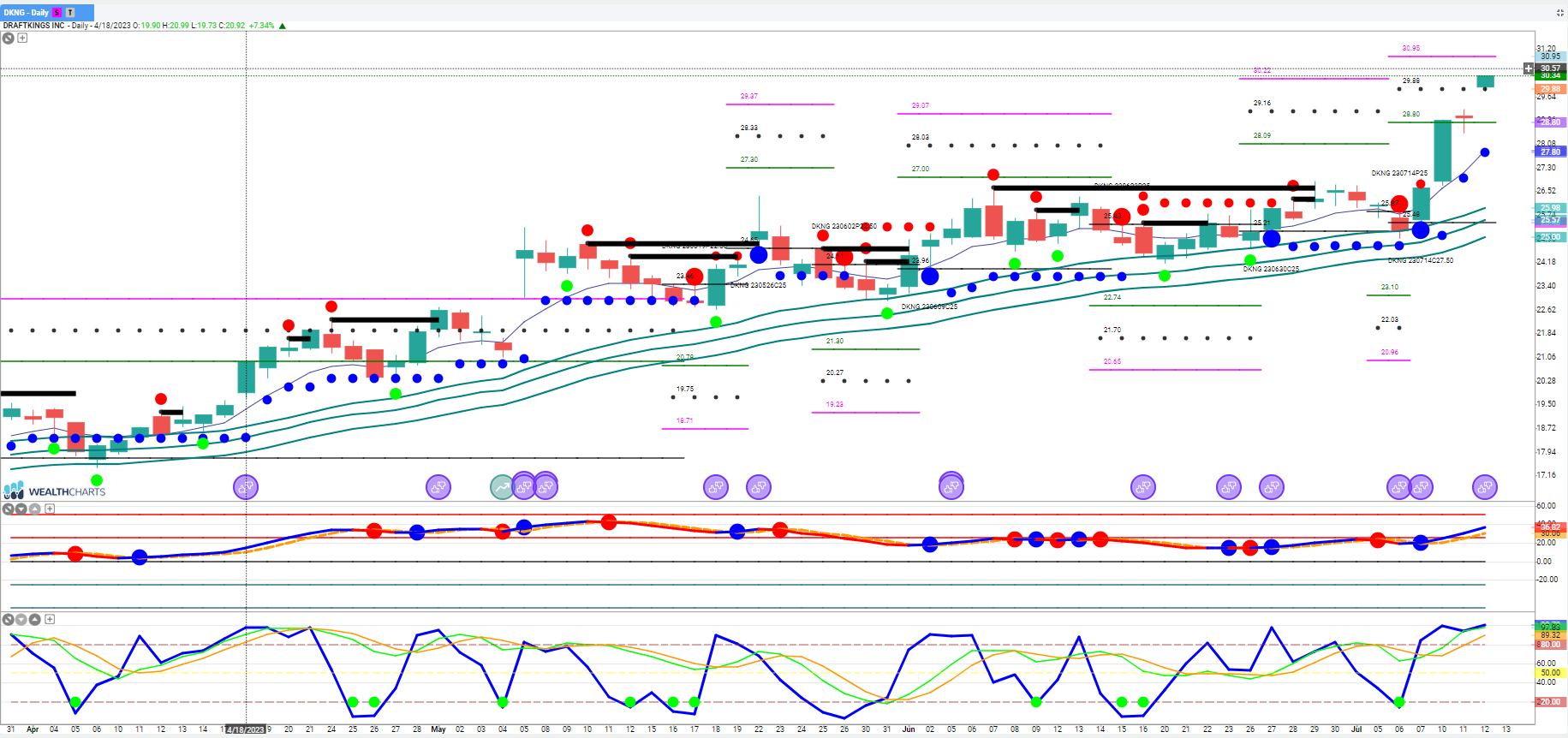1568x738 pixels.
Task: Open thumbs marker on June 16
Action: click(1143, 487)
